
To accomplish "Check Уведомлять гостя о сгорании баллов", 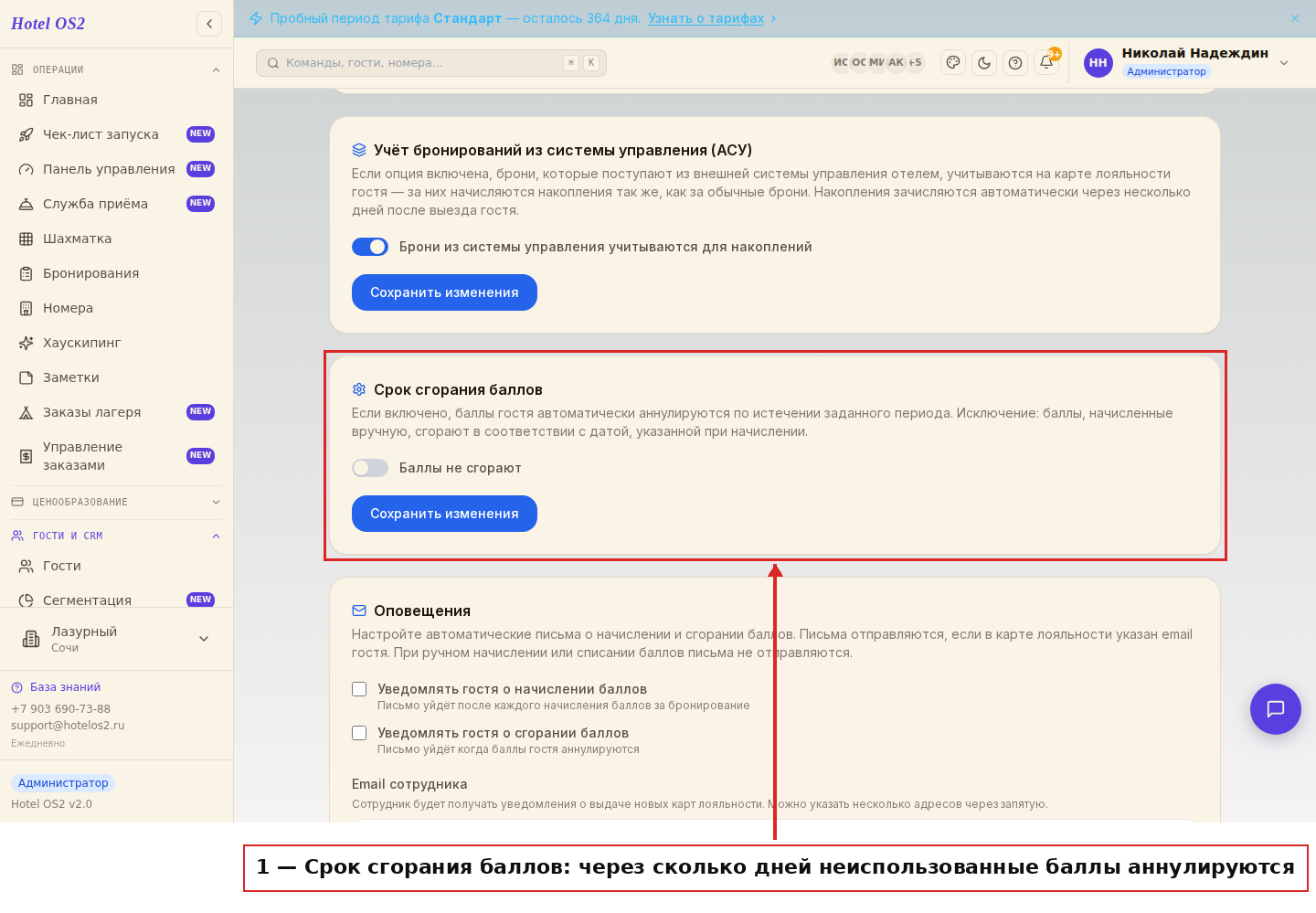I will [359, 733].
